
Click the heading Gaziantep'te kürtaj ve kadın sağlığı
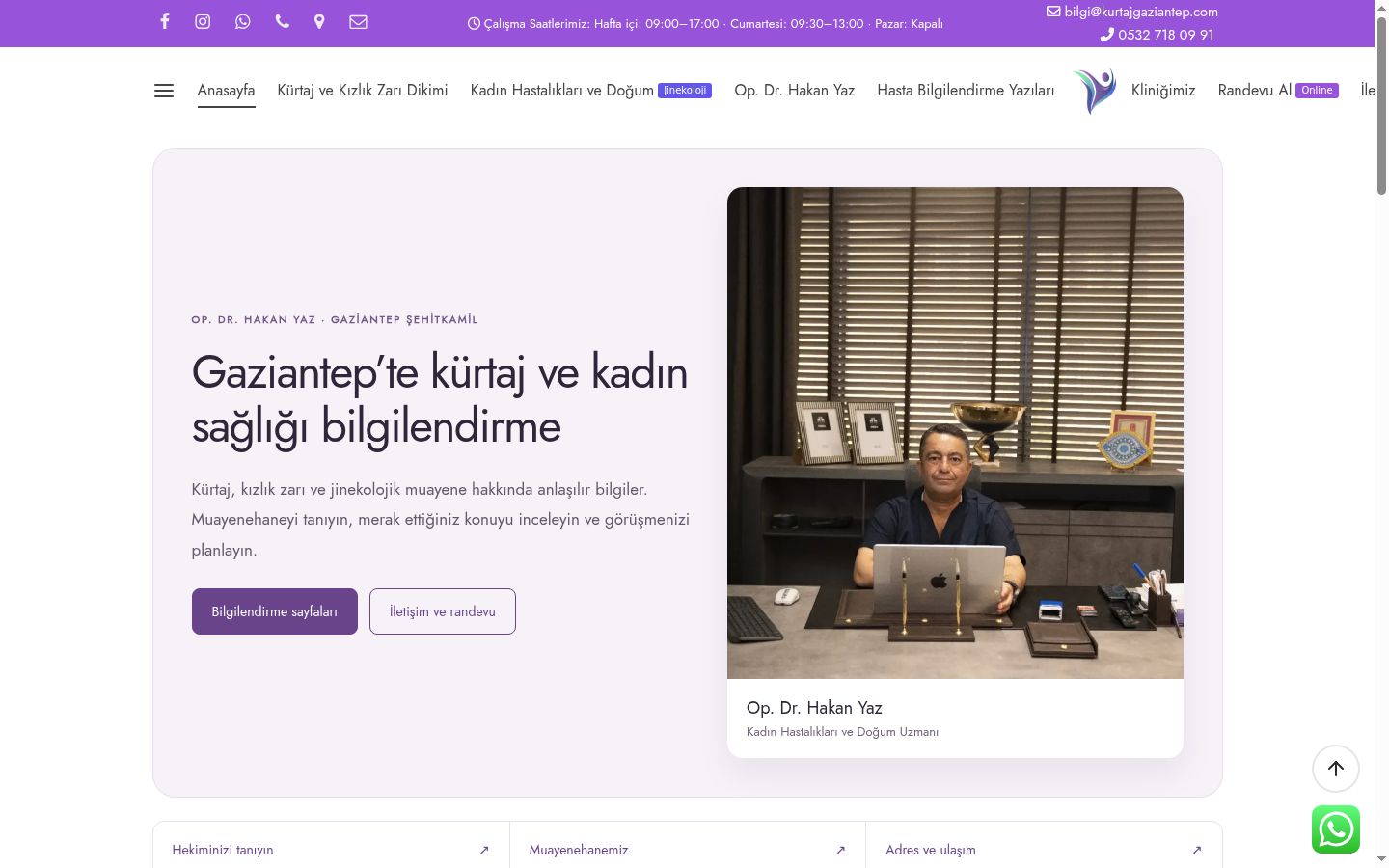440,399
